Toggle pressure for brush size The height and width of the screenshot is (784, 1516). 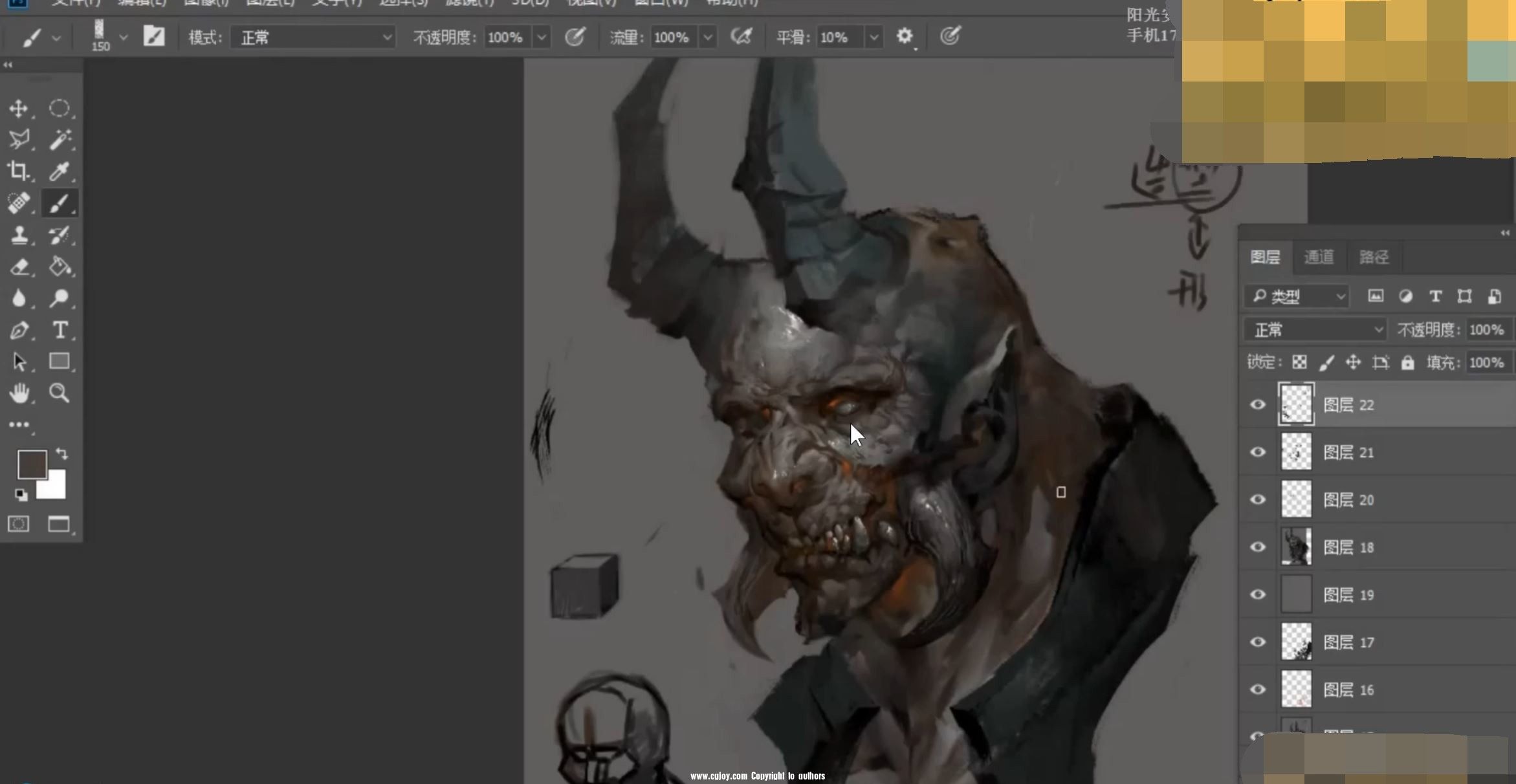pyautogui.click(x=950, y=36)
